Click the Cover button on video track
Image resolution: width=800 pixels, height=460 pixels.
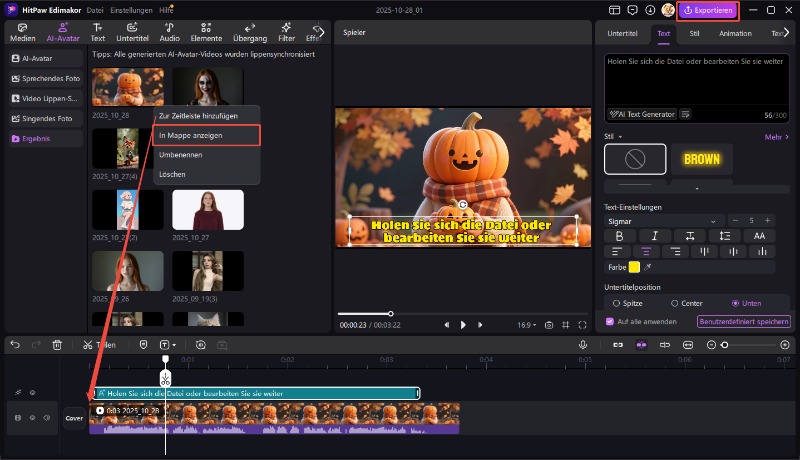(74, 418)
